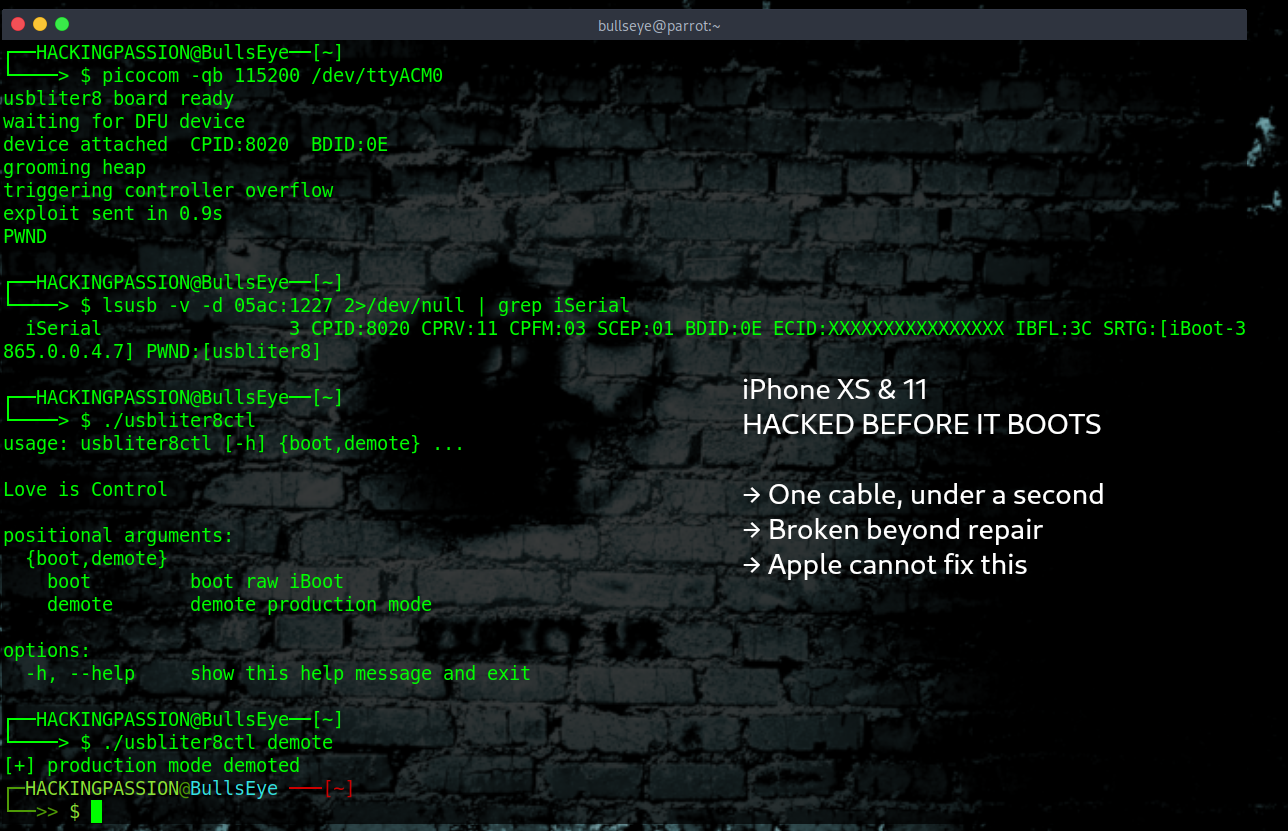Click the bullseye@parrot:~ window title
This screenshot has height=831, width=1288.
tap(659, 26)
